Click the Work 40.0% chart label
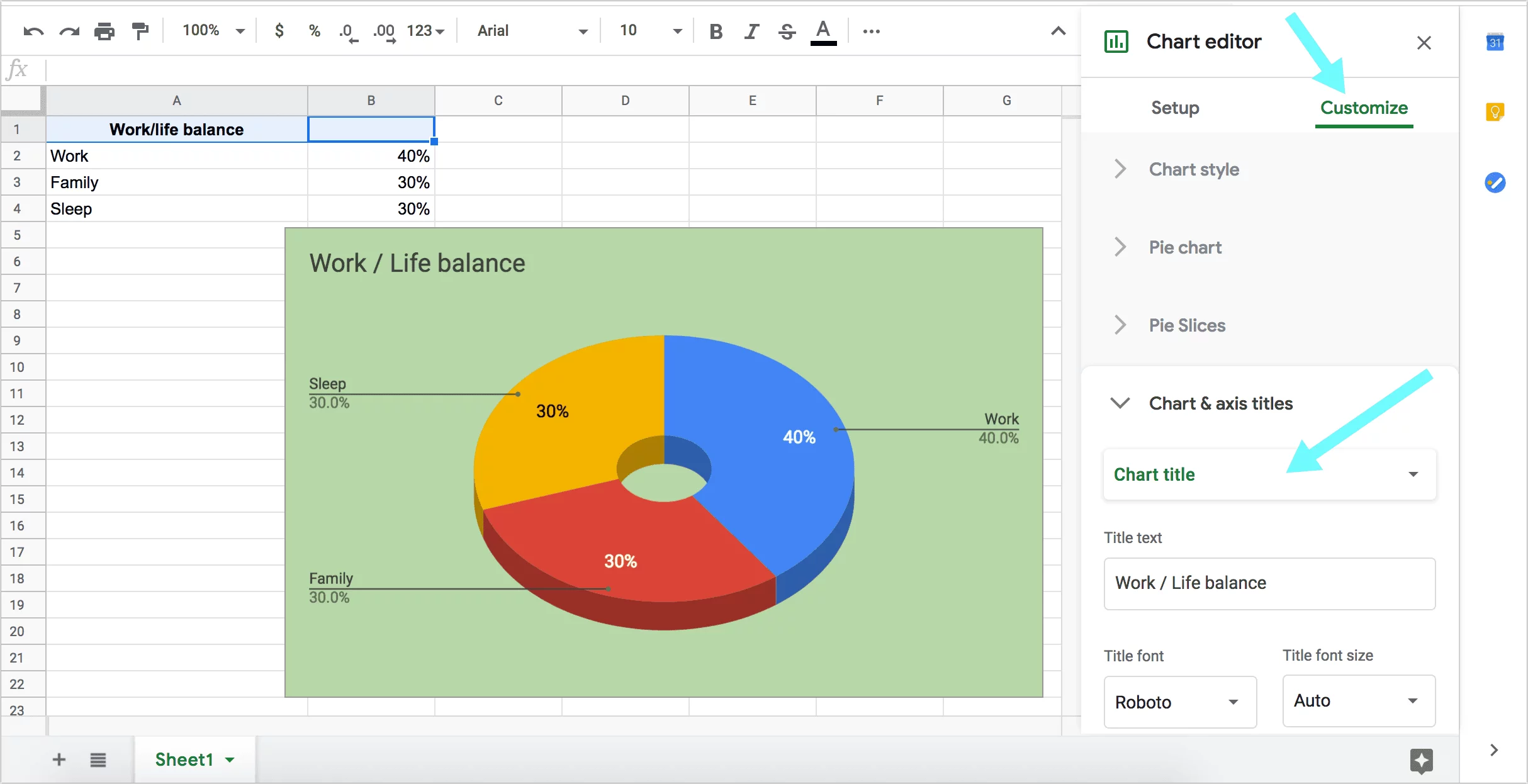 (999, 428)
